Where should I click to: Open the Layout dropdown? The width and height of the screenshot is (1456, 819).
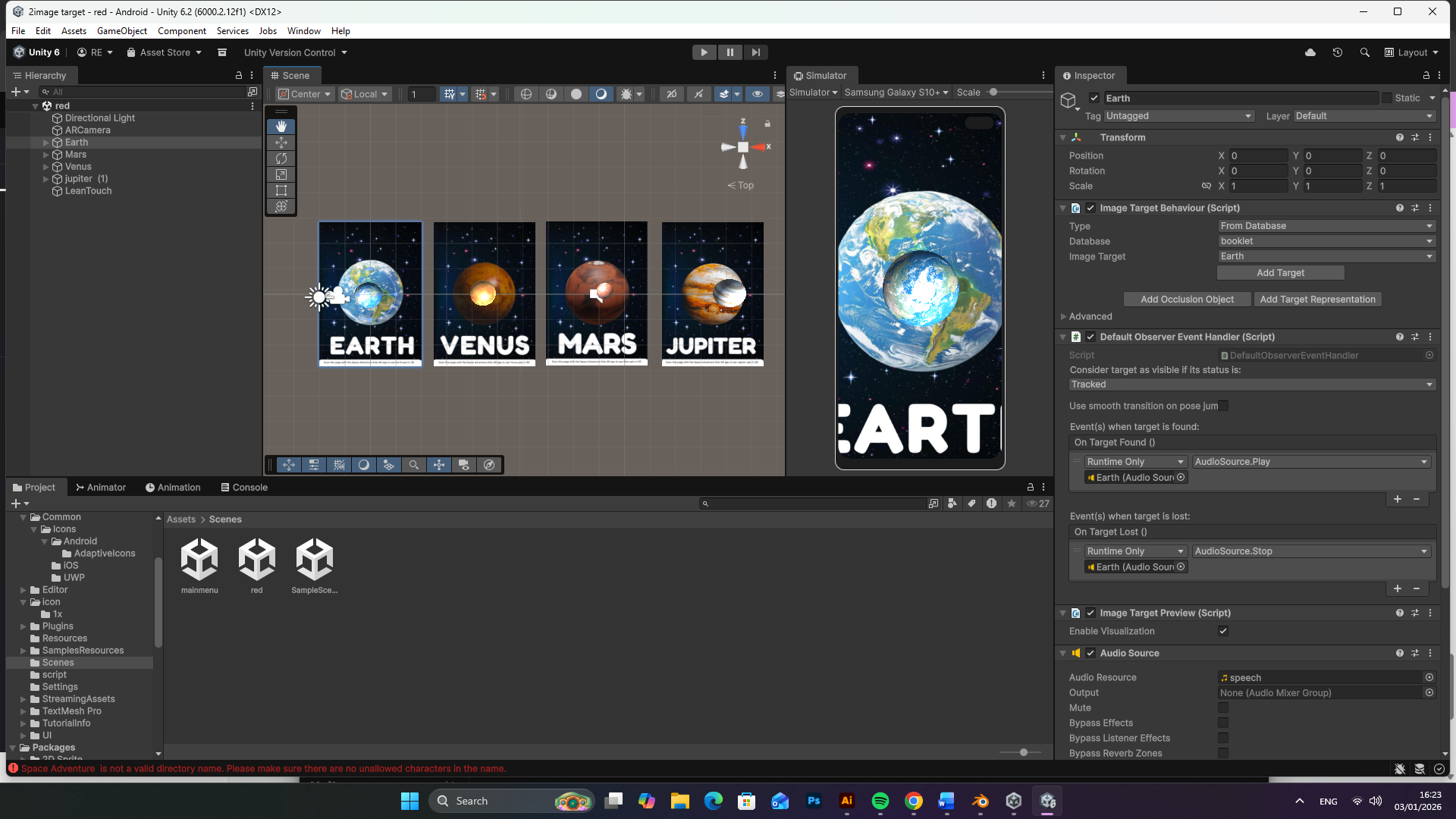pos(1411,52)
